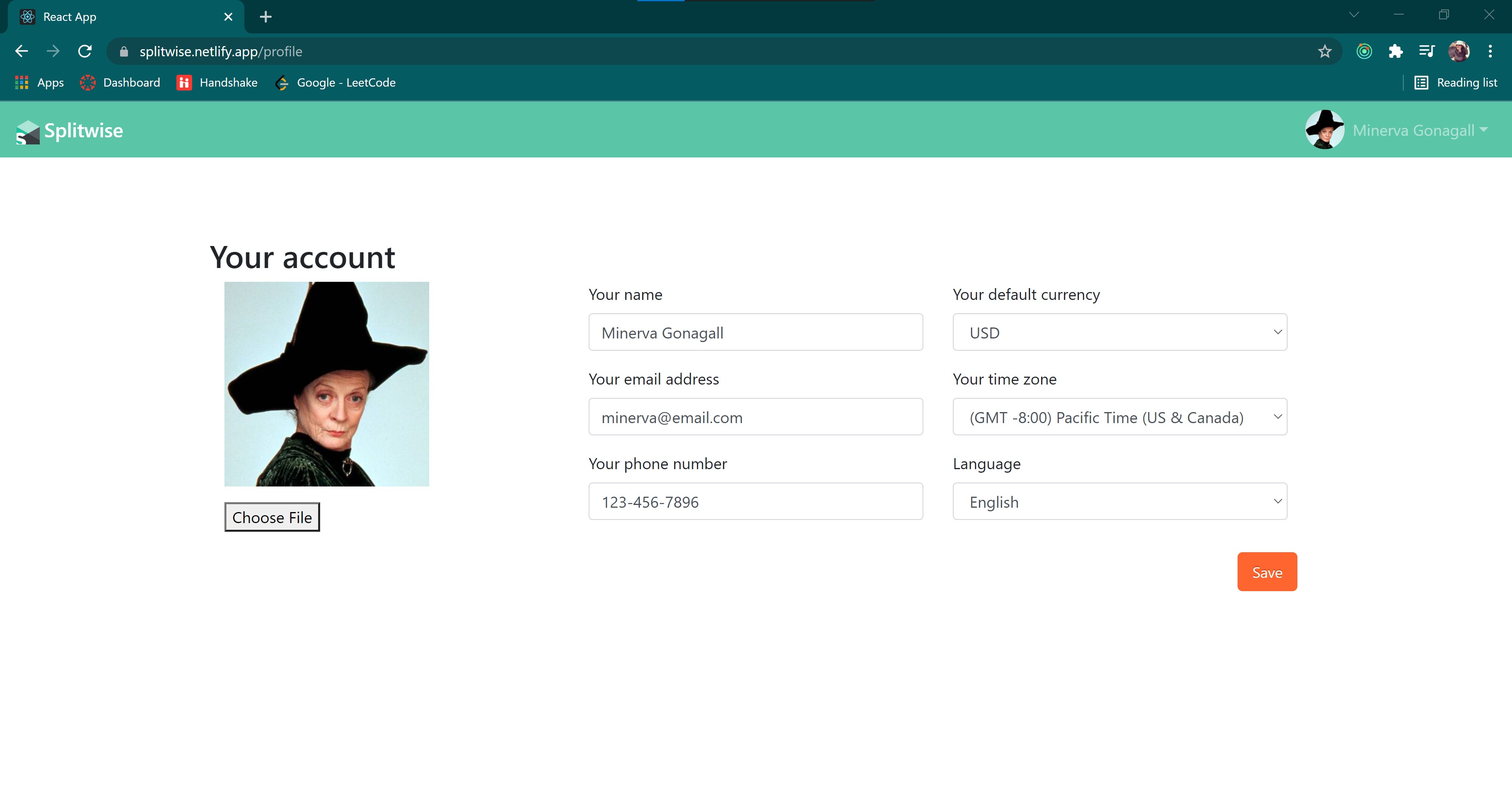The width and height of the screenshot is (1512, 810).
Task: Click the large profile photo
Action: (326, 384)
